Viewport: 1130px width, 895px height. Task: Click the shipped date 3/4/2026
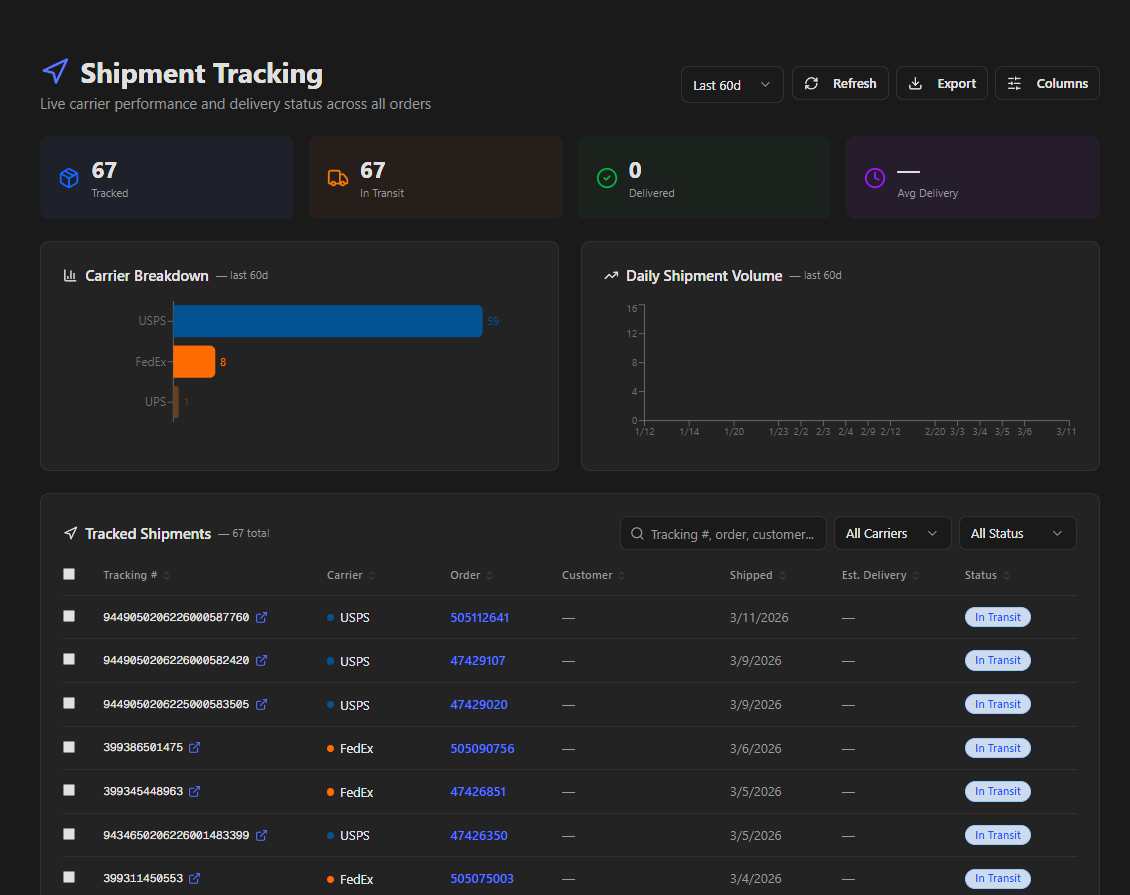click(x=755, y=879)
